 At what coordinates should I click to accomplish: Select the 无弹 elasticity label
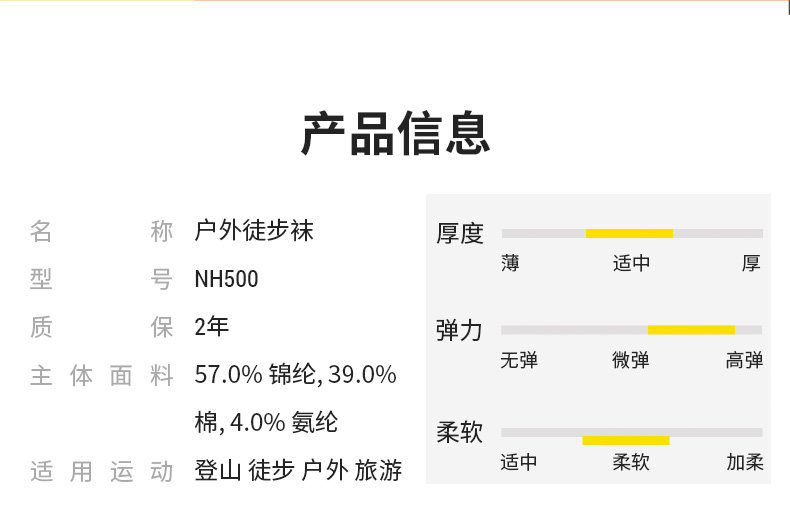pos(519,360)
